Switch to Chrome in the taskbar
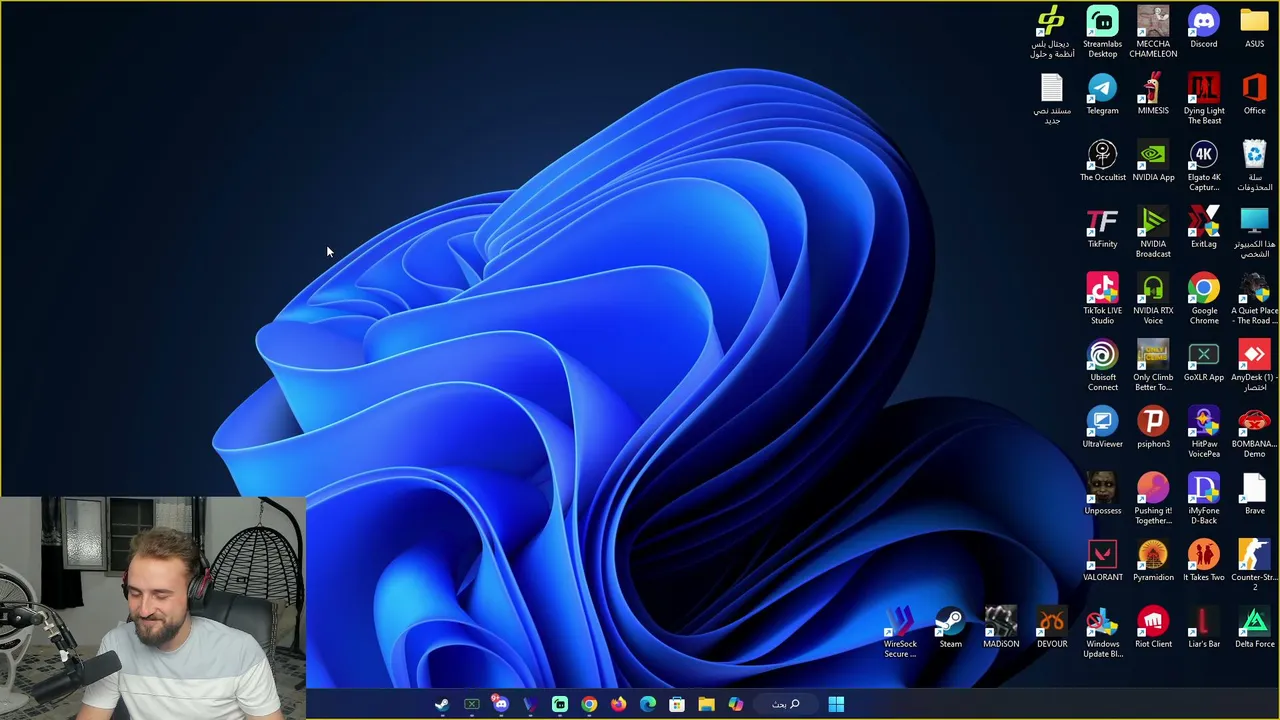This screenshot has height=720, width=1280. [x=589, y=704]
